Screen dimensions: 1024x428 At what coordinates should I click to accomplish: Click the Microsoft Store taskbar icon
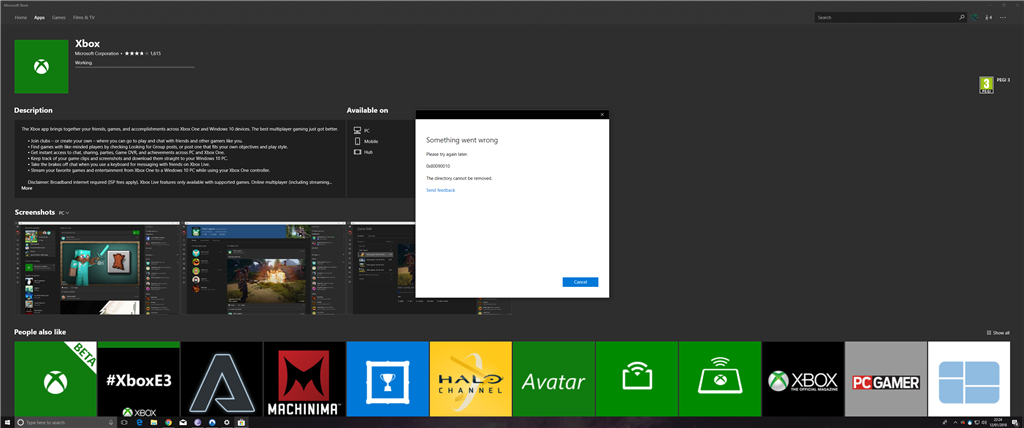click(x=241, y=422)
